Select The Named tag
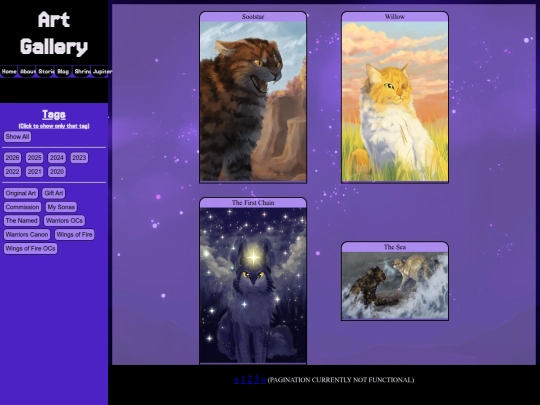The height and width of the screenshot is (405, 540). click(21, 220)
